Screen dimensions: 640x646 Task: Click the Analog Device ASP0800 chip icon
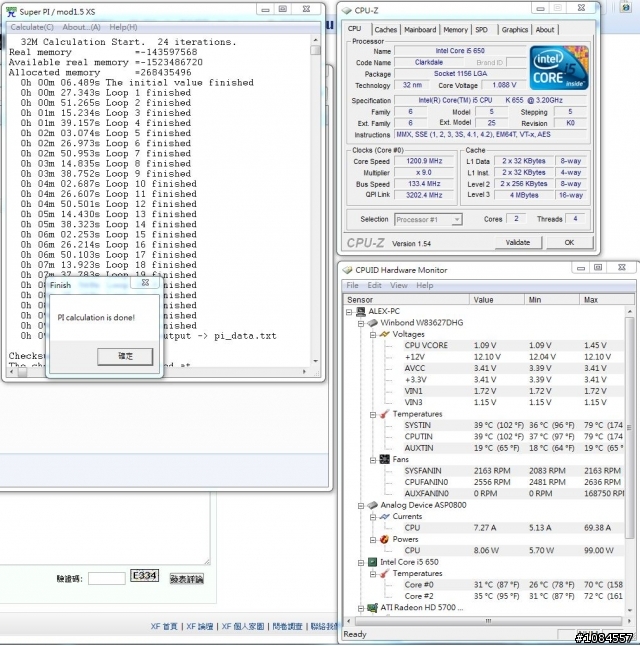point(373,505)
